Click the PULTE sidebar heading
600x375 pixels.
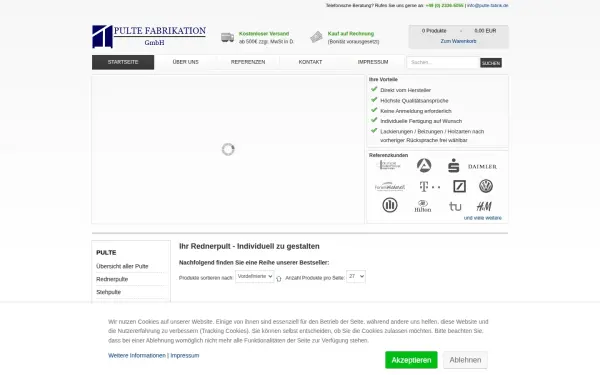pos(106,253)
